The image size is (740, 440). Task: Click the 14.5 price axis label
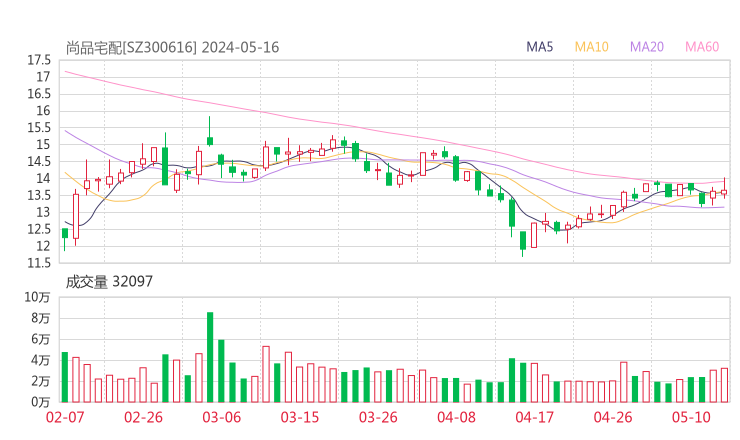pos(39,161)
